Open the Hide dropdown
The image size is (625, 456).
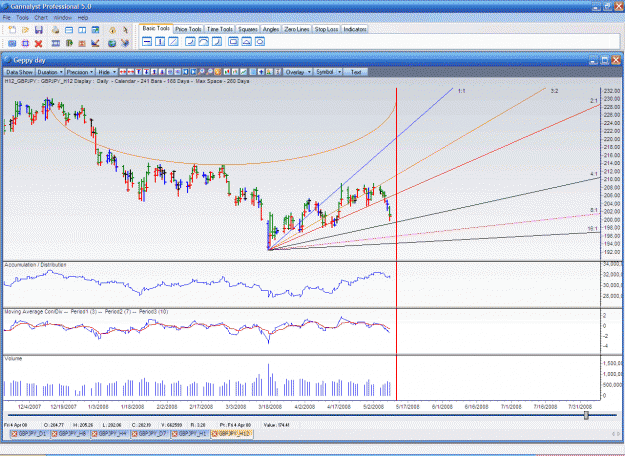[106, 72]
